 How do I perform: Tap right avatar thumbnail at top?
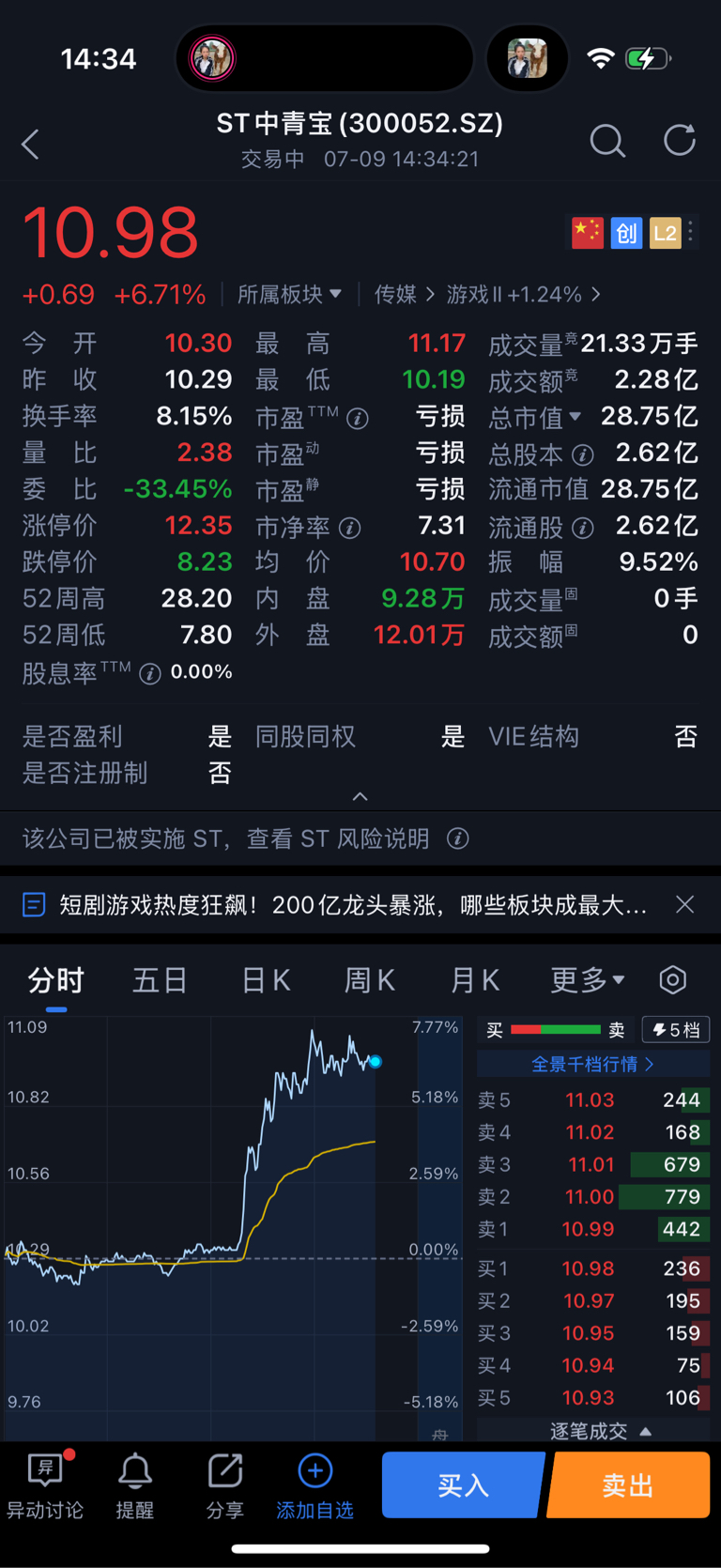coord(528,58)
